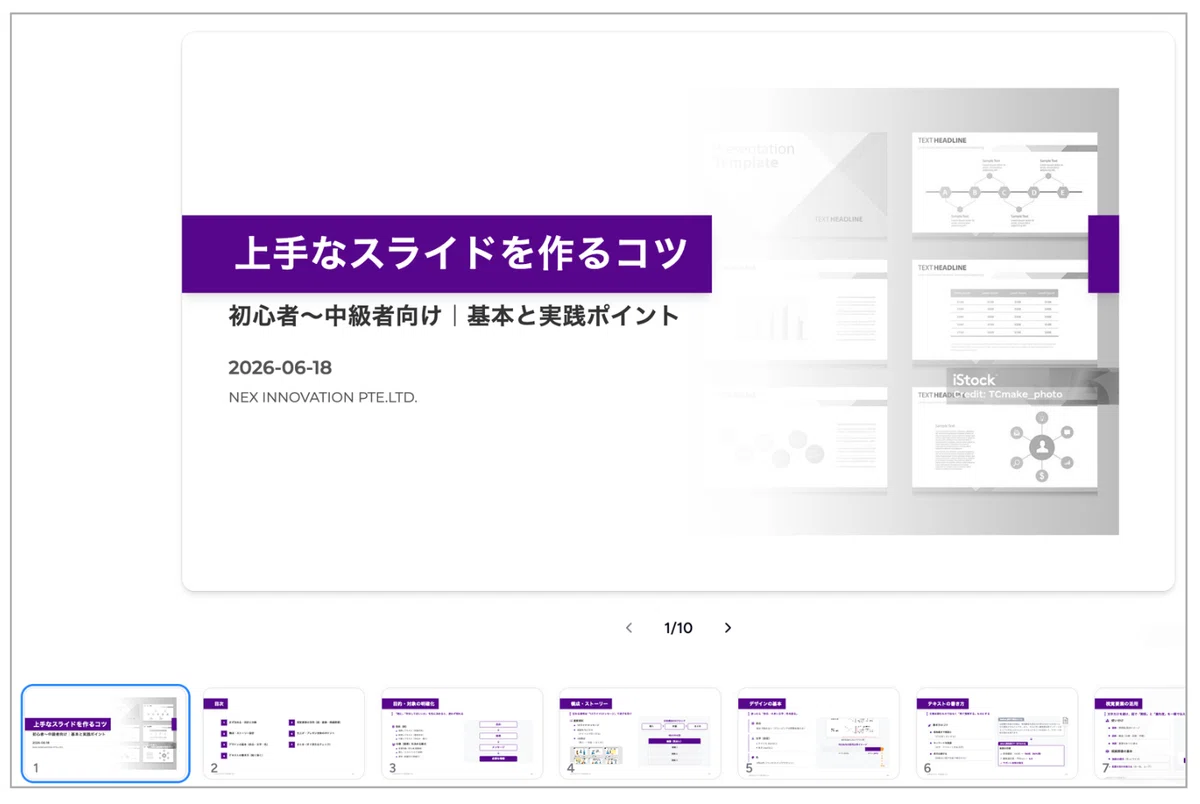Click the 1/10 page counter

678,628
